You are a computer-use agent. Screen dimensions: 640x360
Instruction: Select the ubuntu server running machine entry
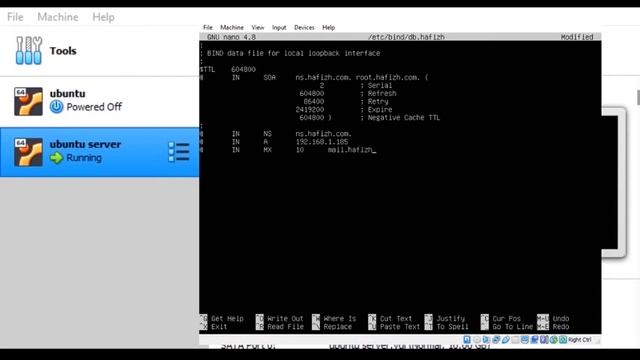[x=100, y=152]
